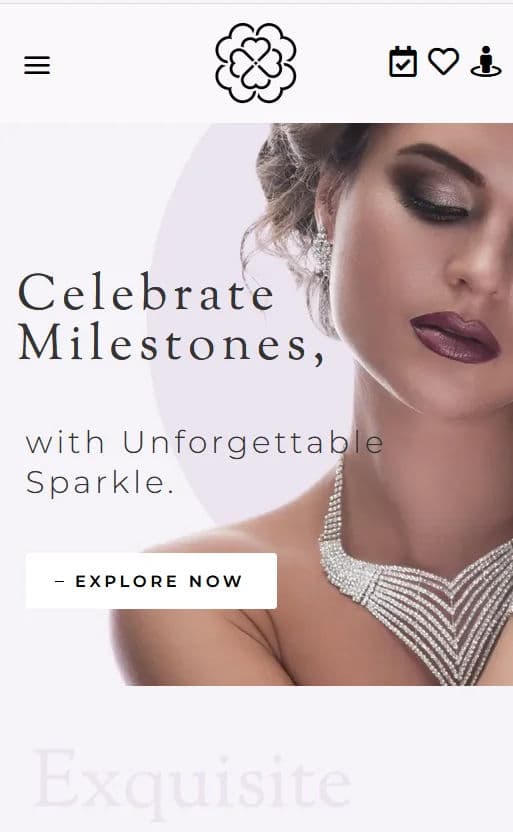Select the Celebrate heading word
The width and height of the screenshot is (513, 832).
(x=146, y=292)
